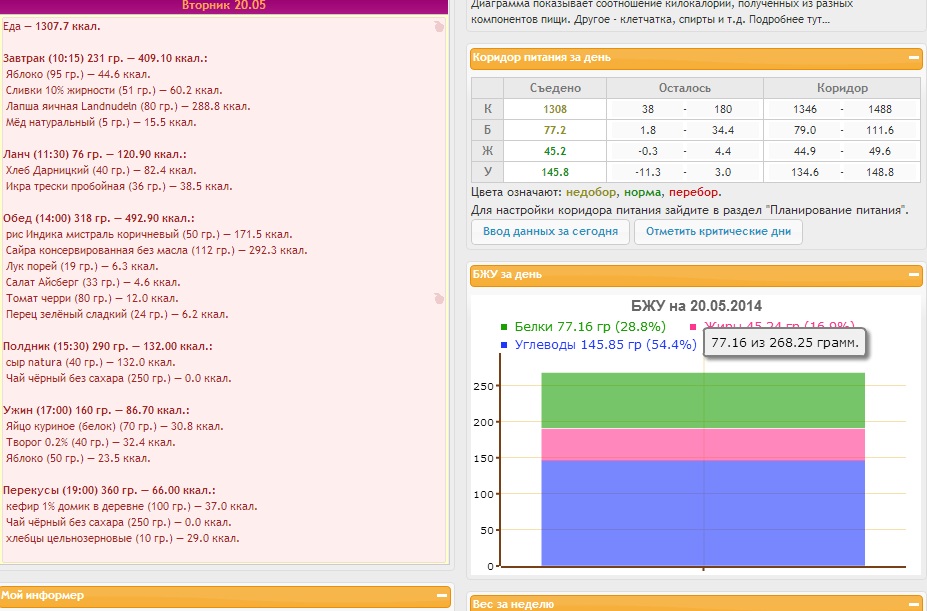Screen dimensions: 927x611
Task: Click the Вес за неделю header title
Action: [x=513, y=604]
